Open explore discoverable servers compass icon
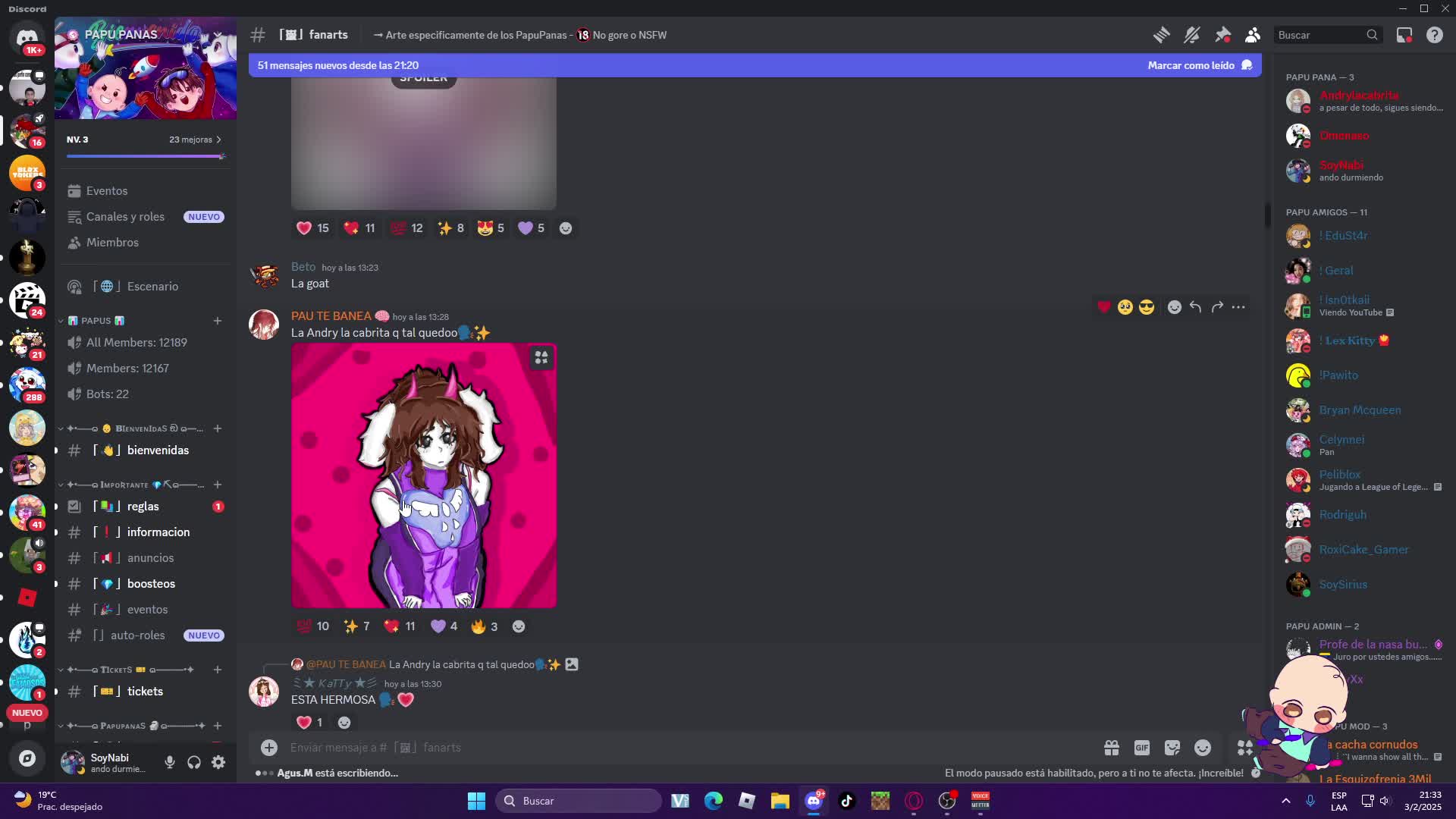 27,758
